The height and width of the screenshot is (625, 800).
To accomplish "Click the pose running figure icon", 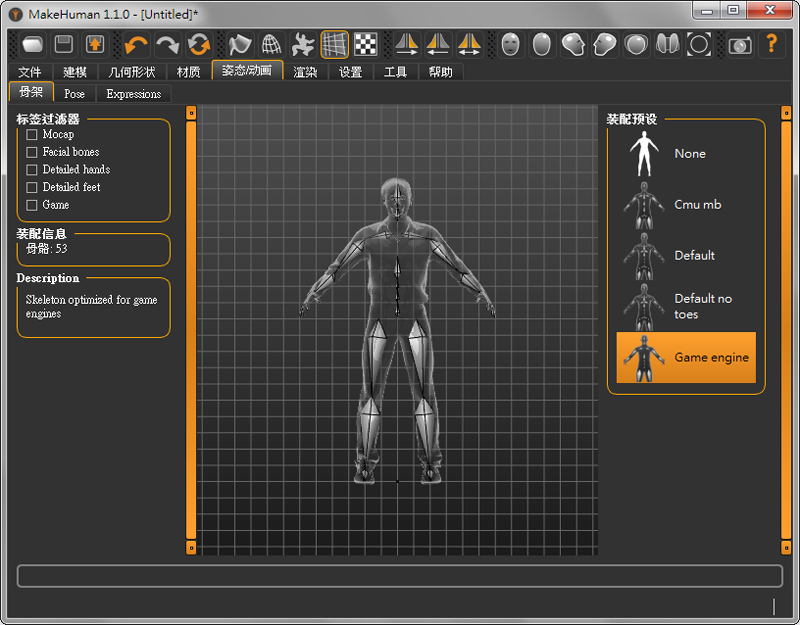I will tap(303, 44).
